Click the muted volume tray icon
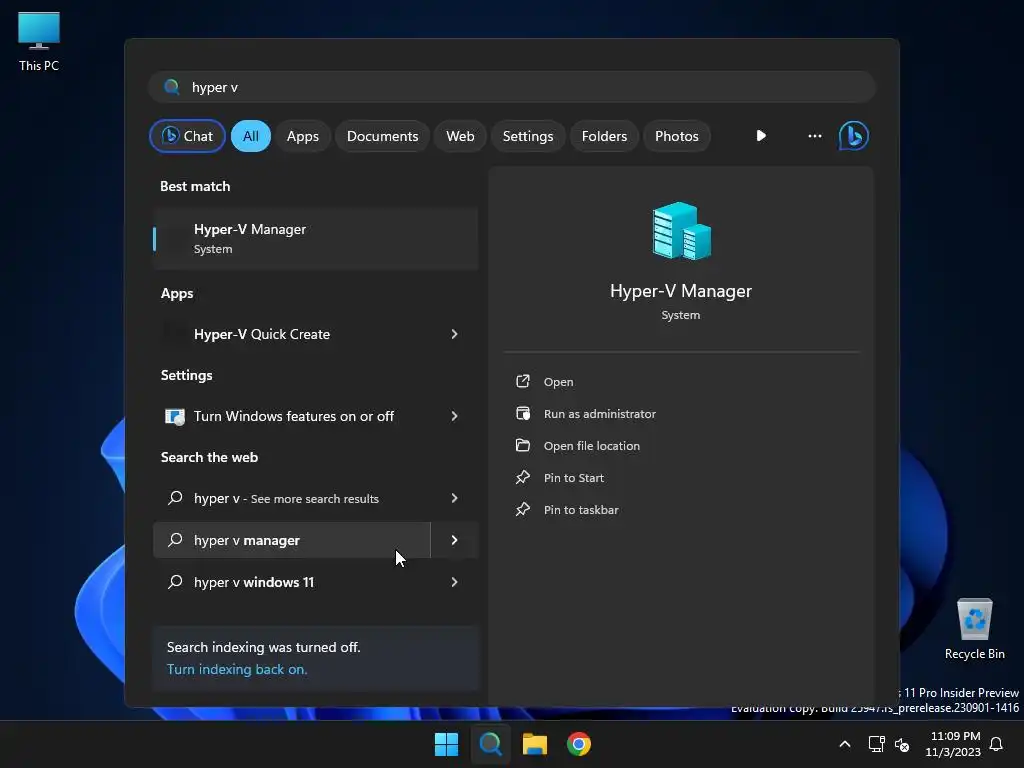1024x768 pixels. (902, 744)
